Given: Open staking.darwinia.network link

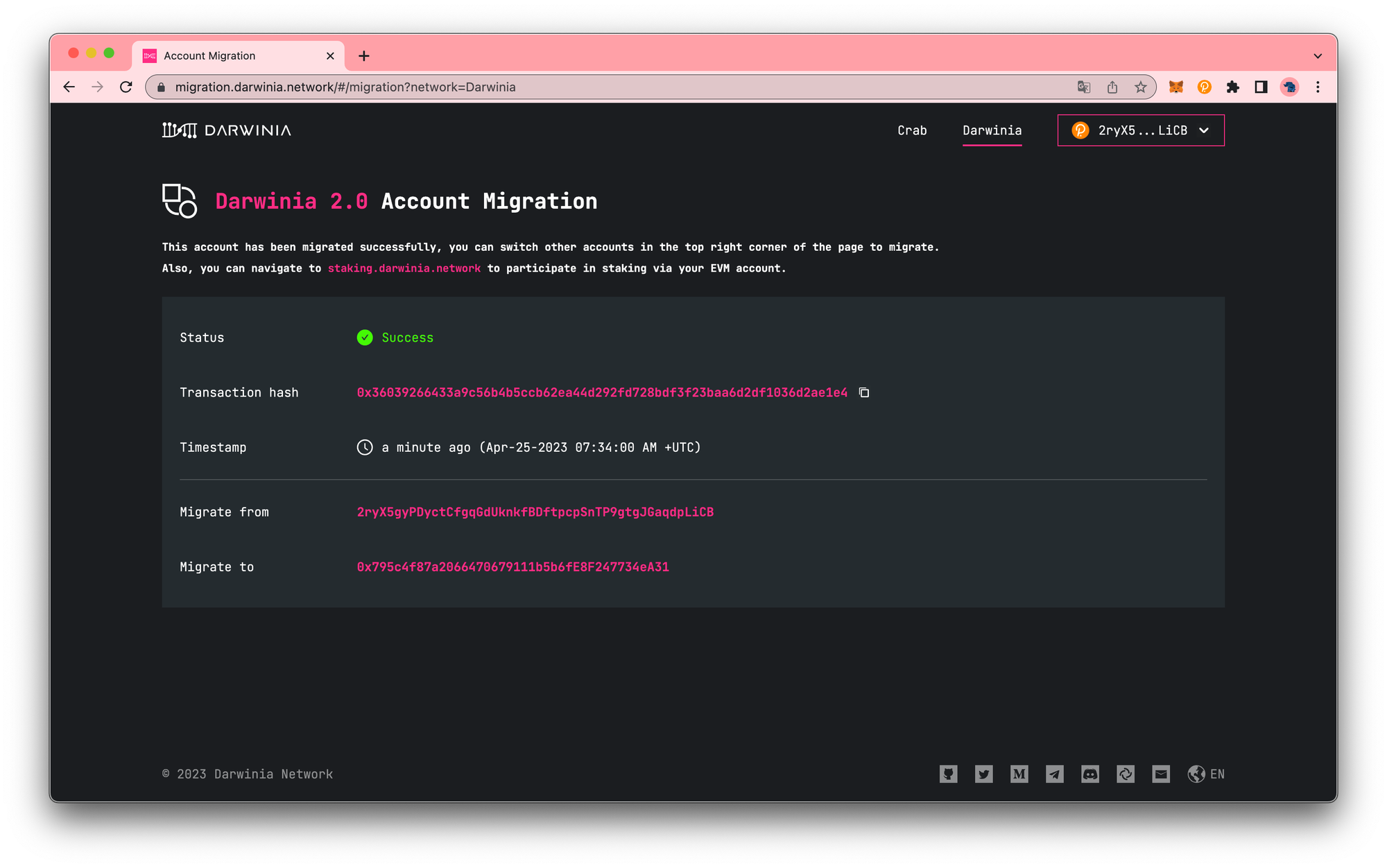Looking at the screenshot, I should [404, 267].
